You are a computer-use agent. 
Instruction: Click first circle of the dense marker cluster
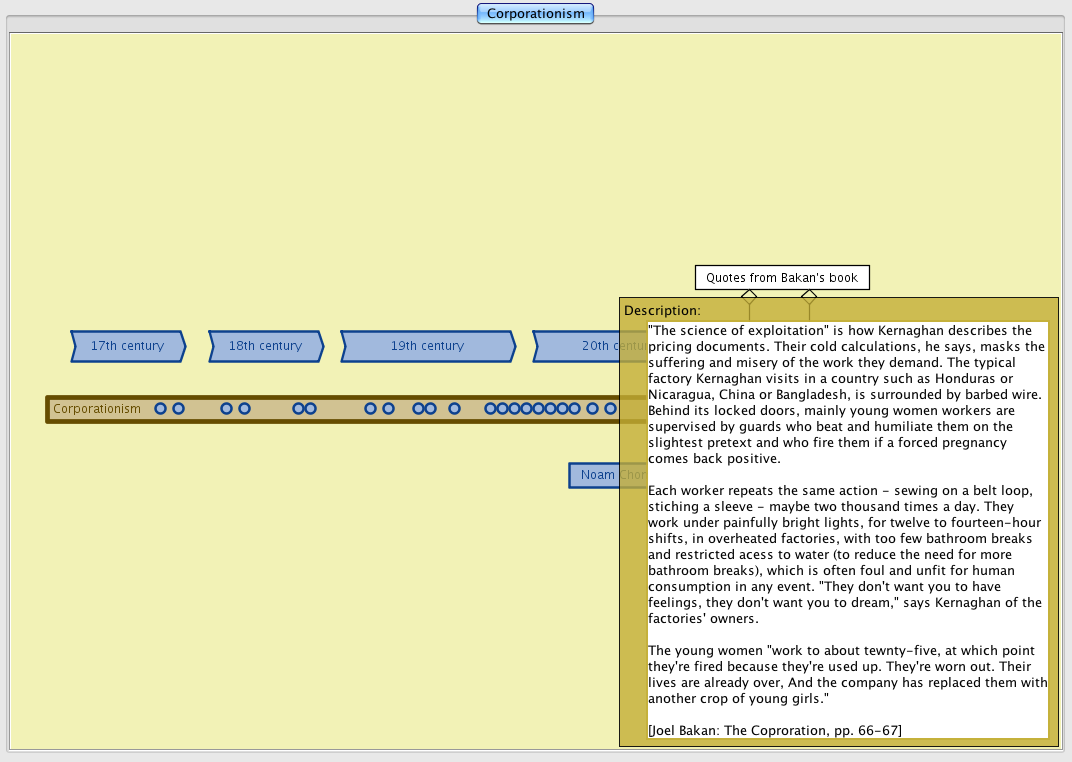(x=490, y=409)
